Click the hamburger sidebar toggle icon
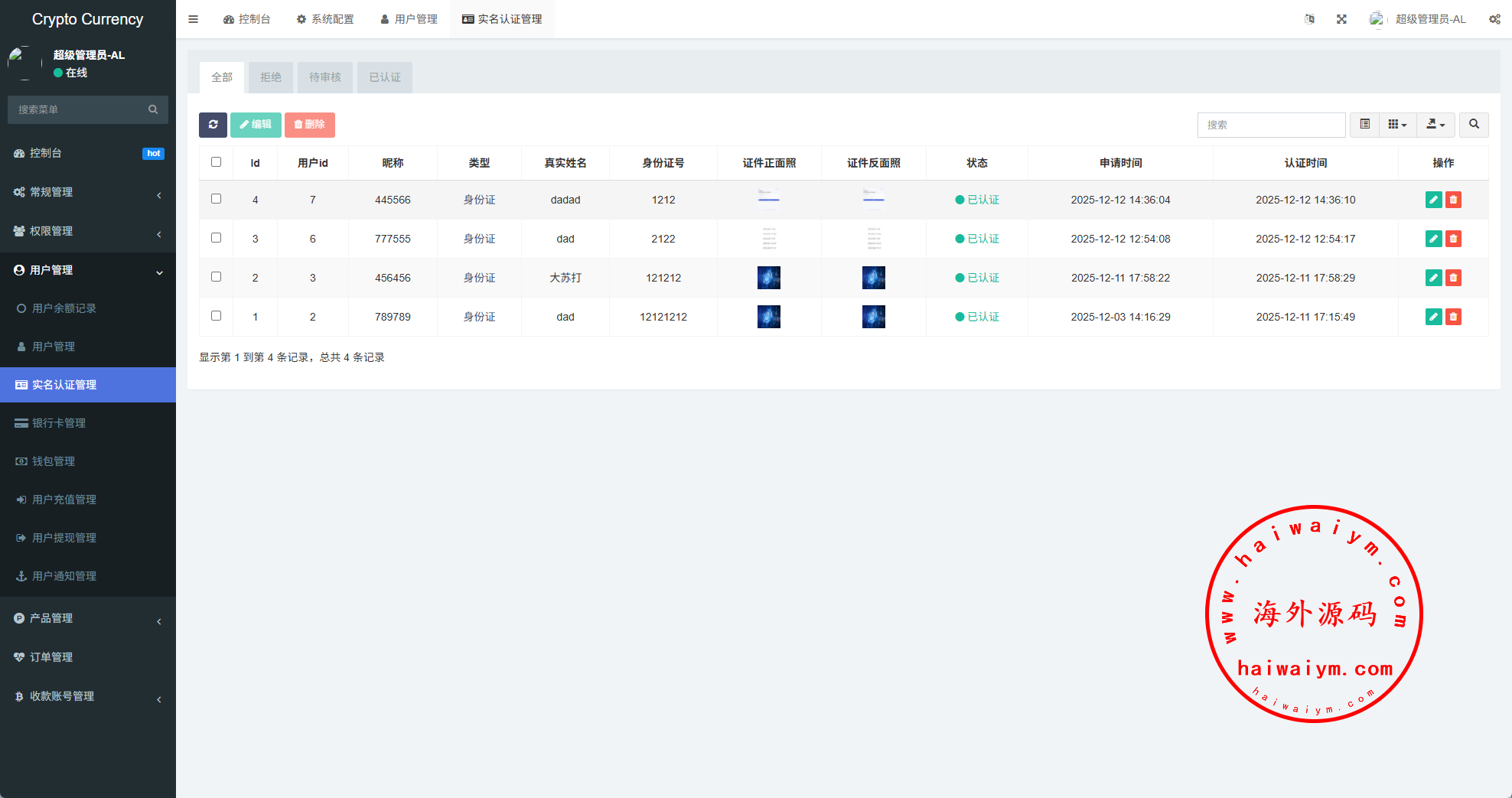The width and height of the screenshot is (1512, 798). point(194,19)
